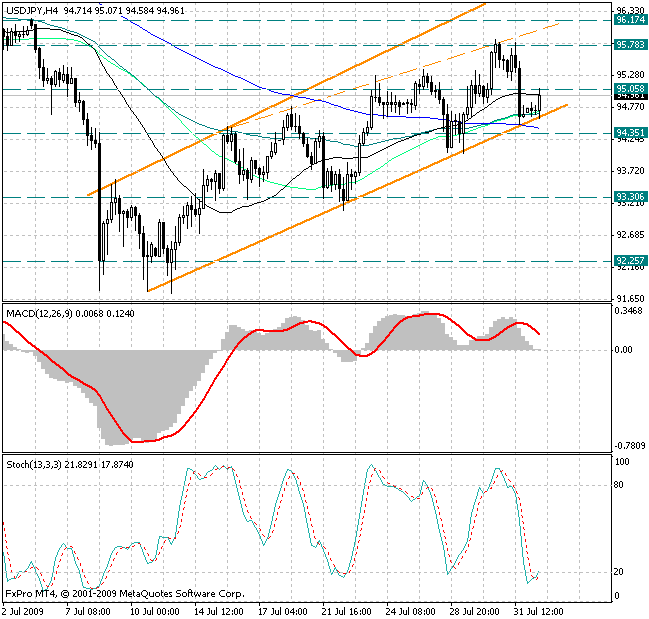The image size is (649, 619).
Task: Click the FxPro MT4 copyright text
Action: [x=125, y=594]
